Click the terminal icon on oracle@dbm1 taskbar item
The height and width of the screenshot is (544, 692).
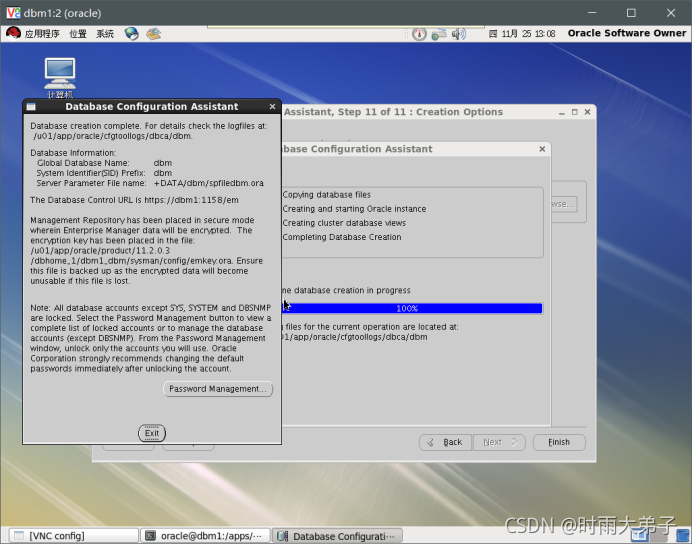[x=150, y=536]
